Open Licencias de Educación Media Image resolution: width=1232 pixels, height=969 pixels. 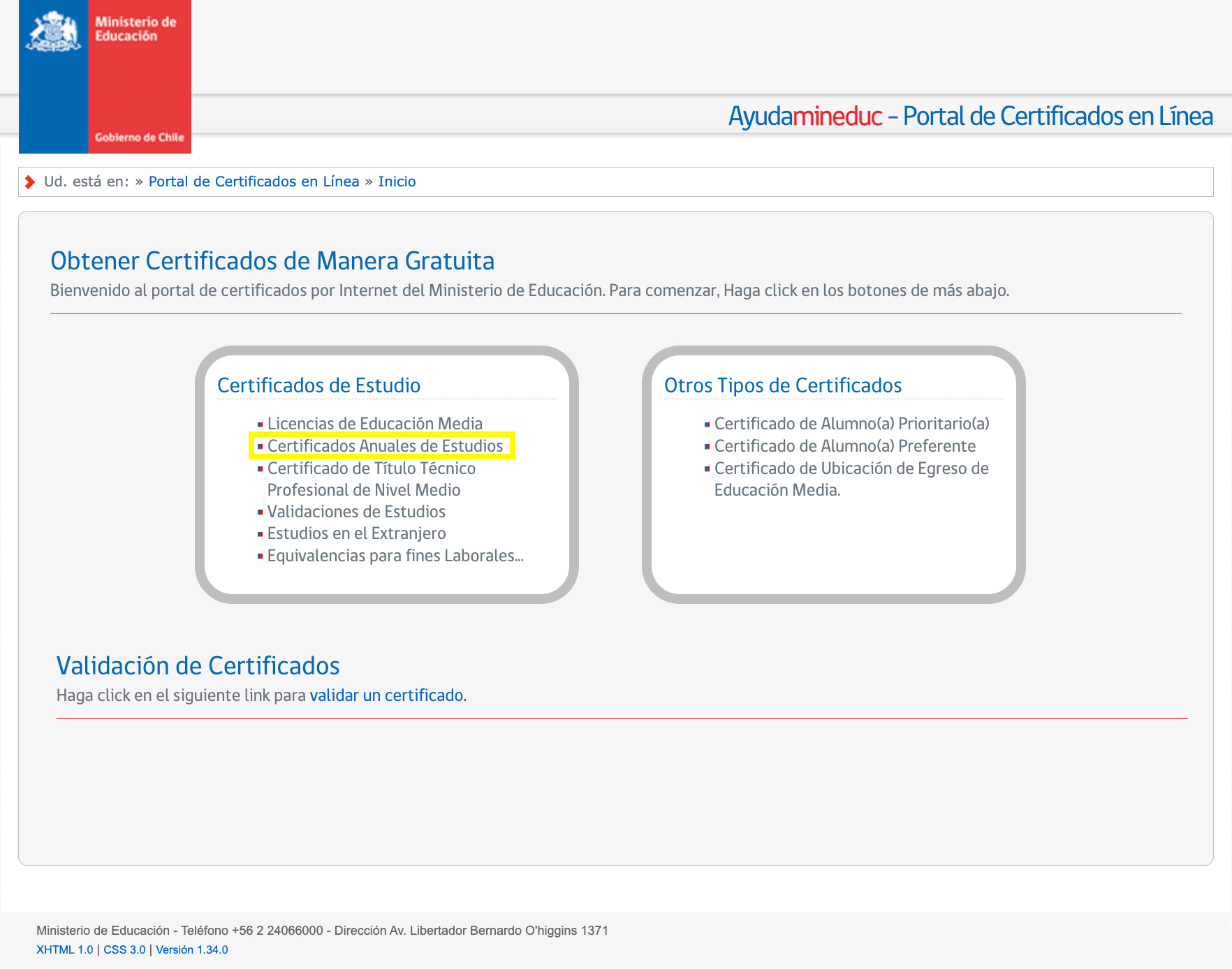tap(374, 424)
